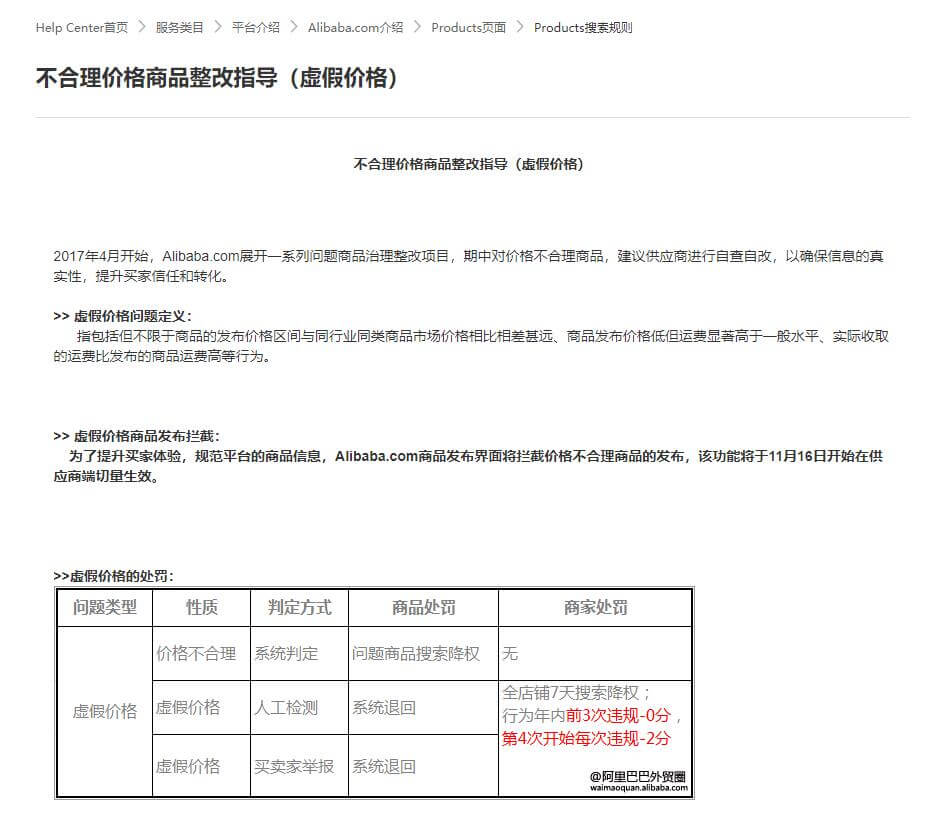
Task: Navigate to the 平台介绍 breadcrumb
Action: click(x=256, y=28)
